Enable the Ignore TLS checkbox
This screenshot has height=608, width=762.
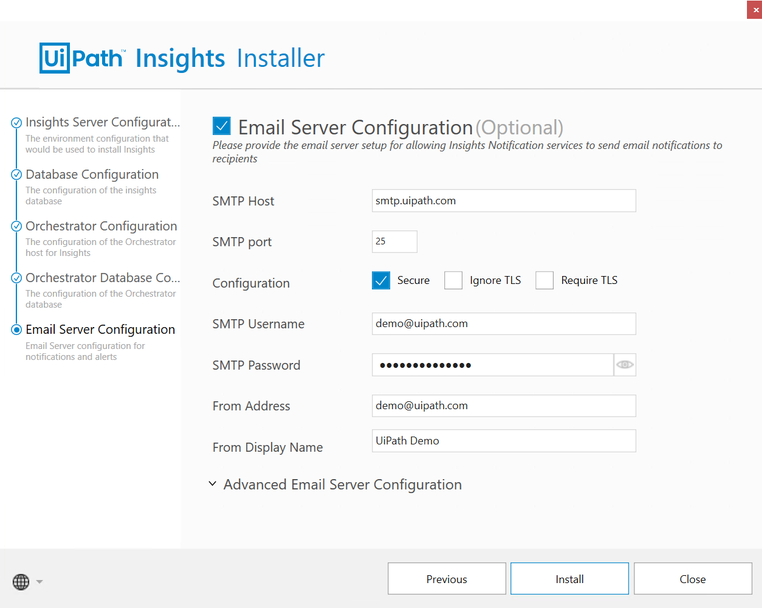click(453, 280)
